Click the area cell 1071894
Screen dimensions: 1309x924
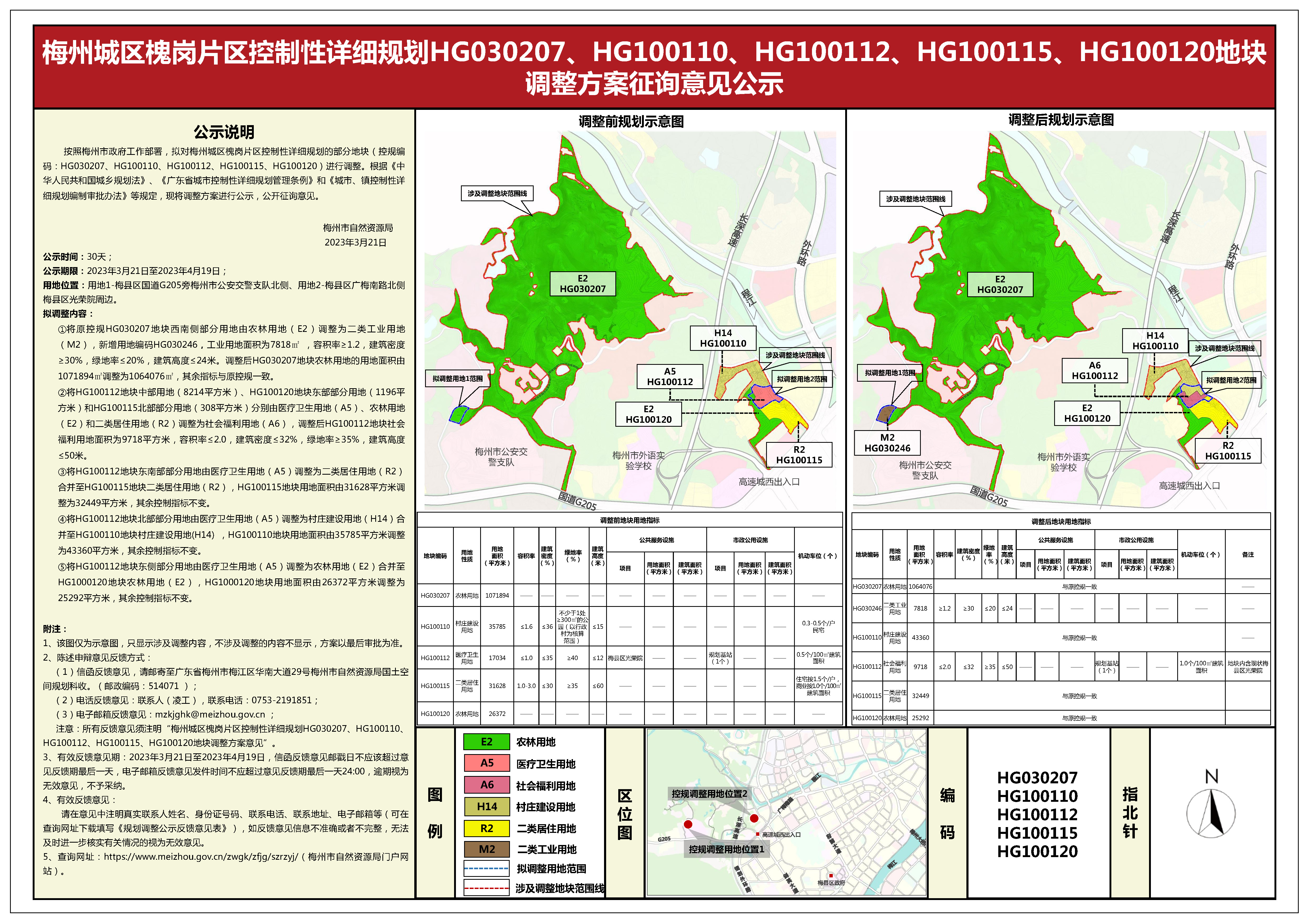pyautogui.click(x=497, y=595)
